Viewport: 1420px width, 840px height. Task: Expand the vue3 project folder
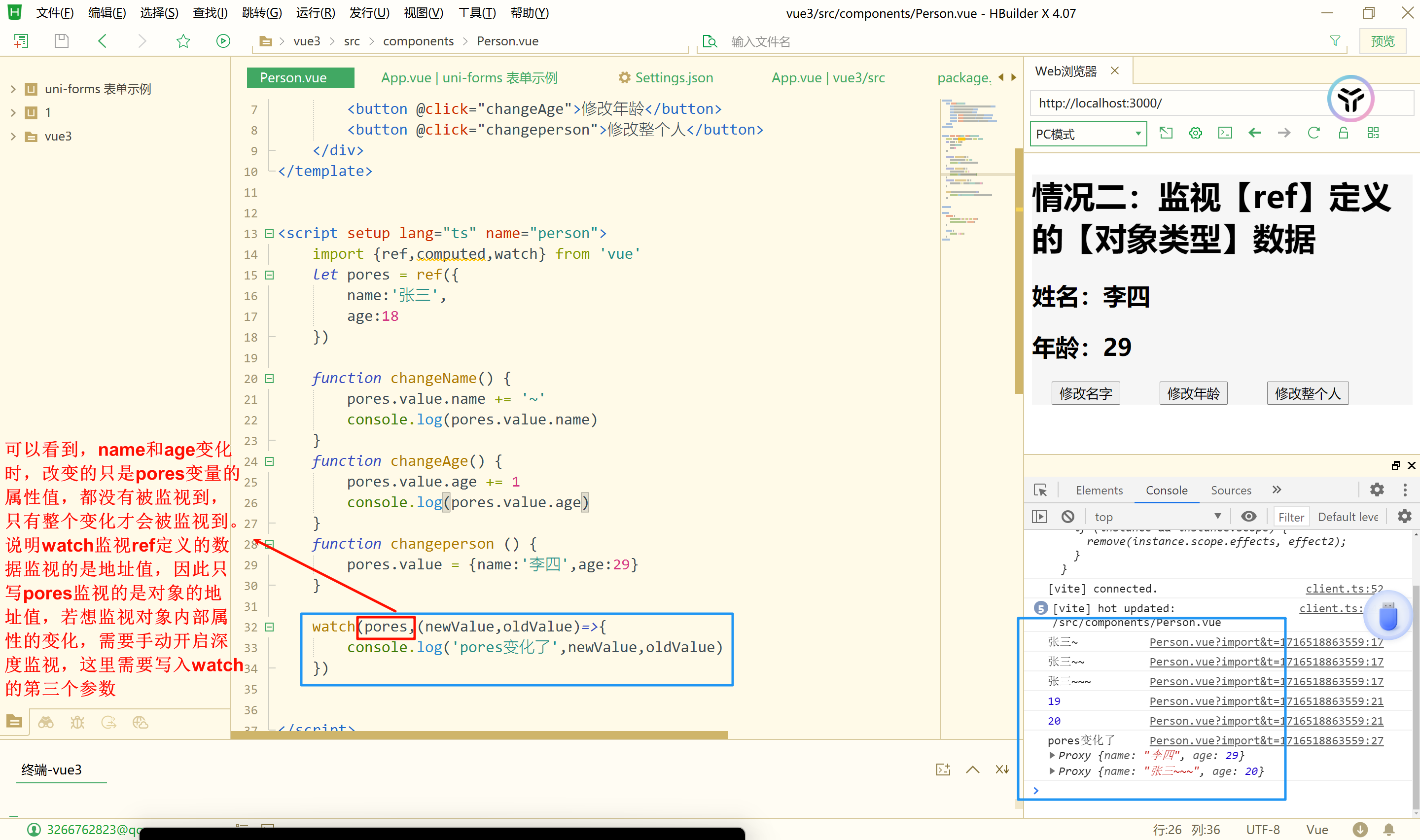(13, 137)
